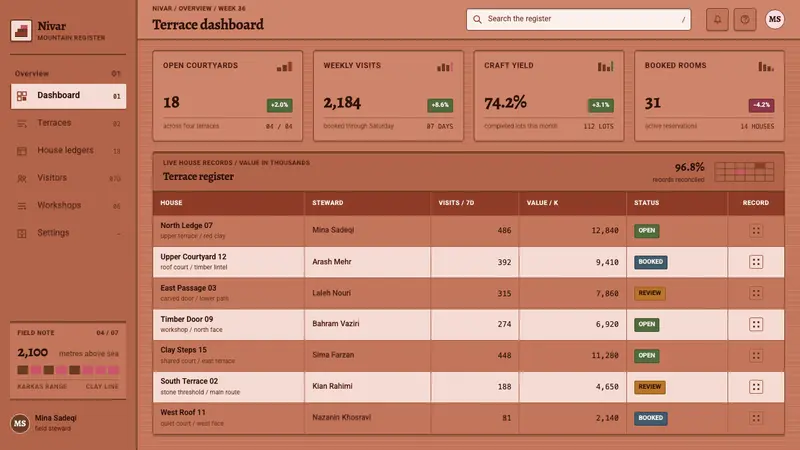Open Settings in sidebar
This screenshot has height=450, width=800.
click(x=68, y=233)
